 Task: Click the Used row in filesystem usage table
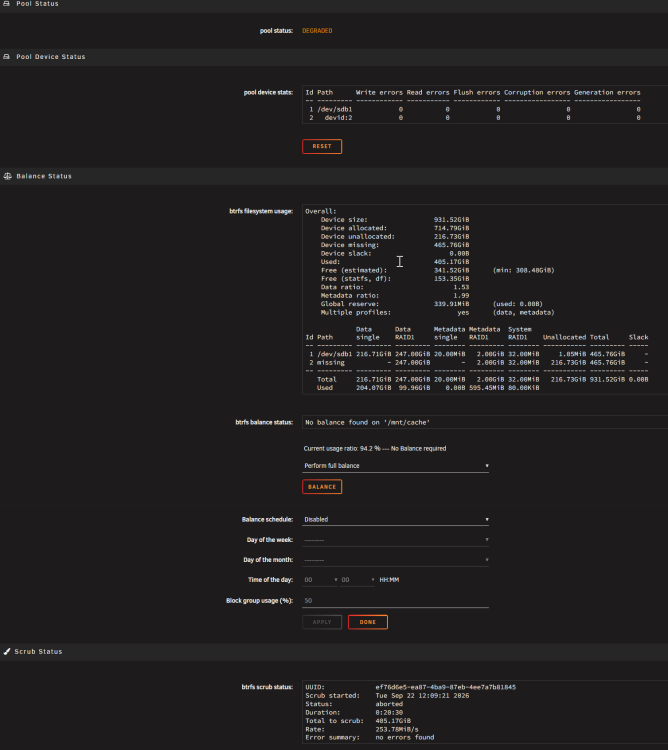click(428, 388)
